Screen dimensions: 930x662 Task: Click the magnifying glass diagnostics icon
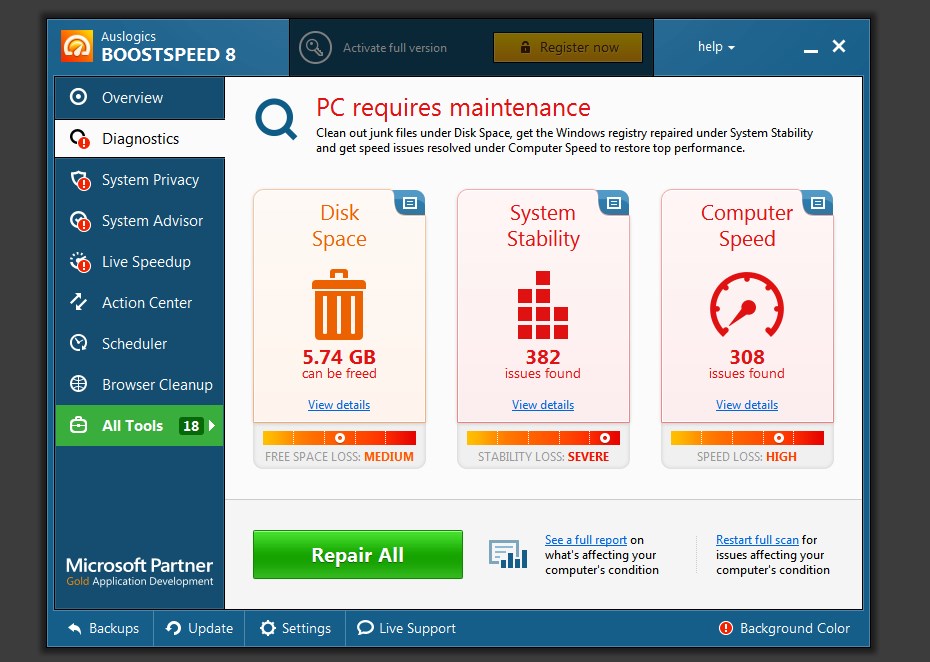[x=276, y=119]
